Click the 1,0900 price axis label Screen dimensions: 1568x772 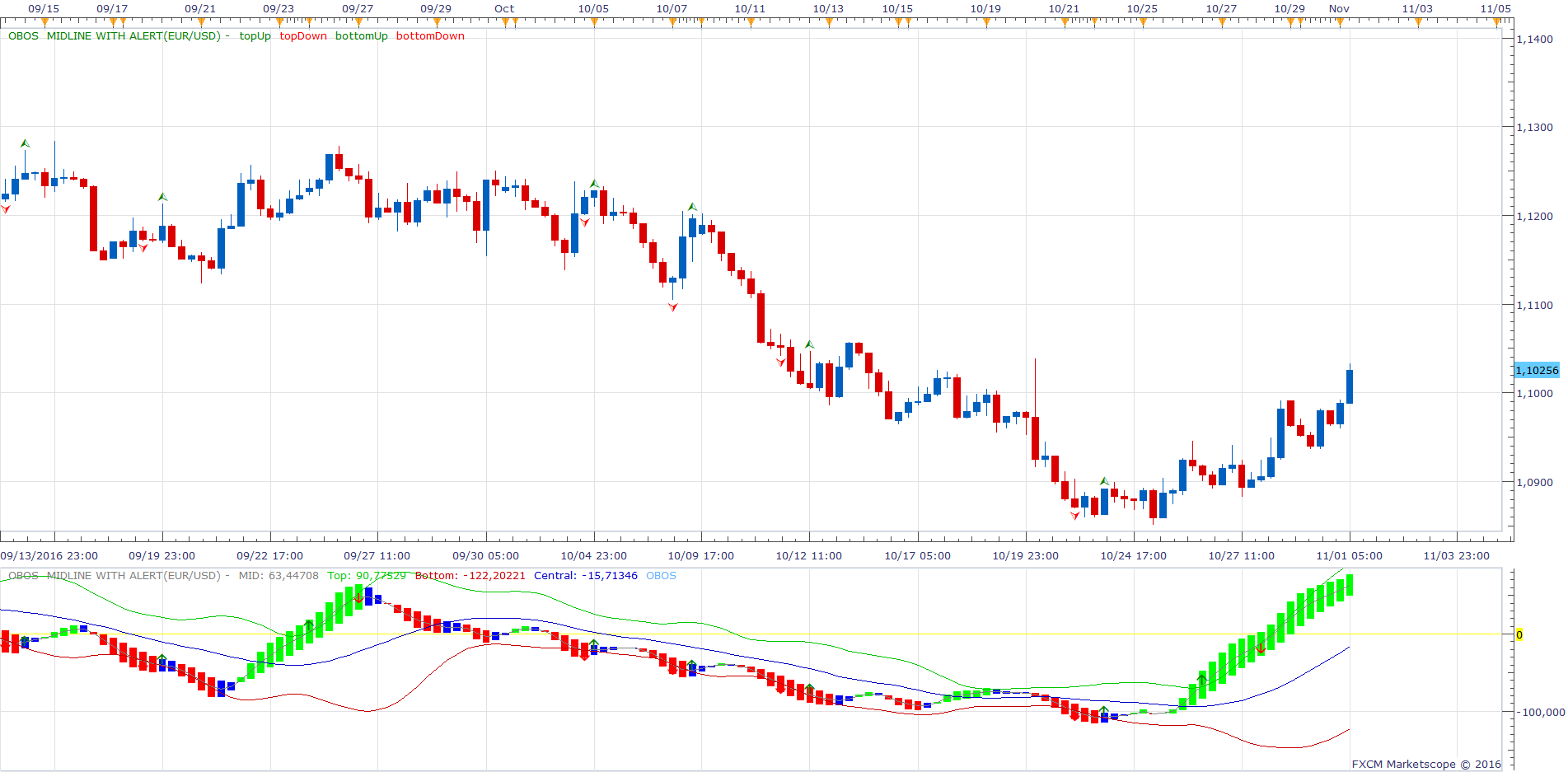coord(1534,482)
